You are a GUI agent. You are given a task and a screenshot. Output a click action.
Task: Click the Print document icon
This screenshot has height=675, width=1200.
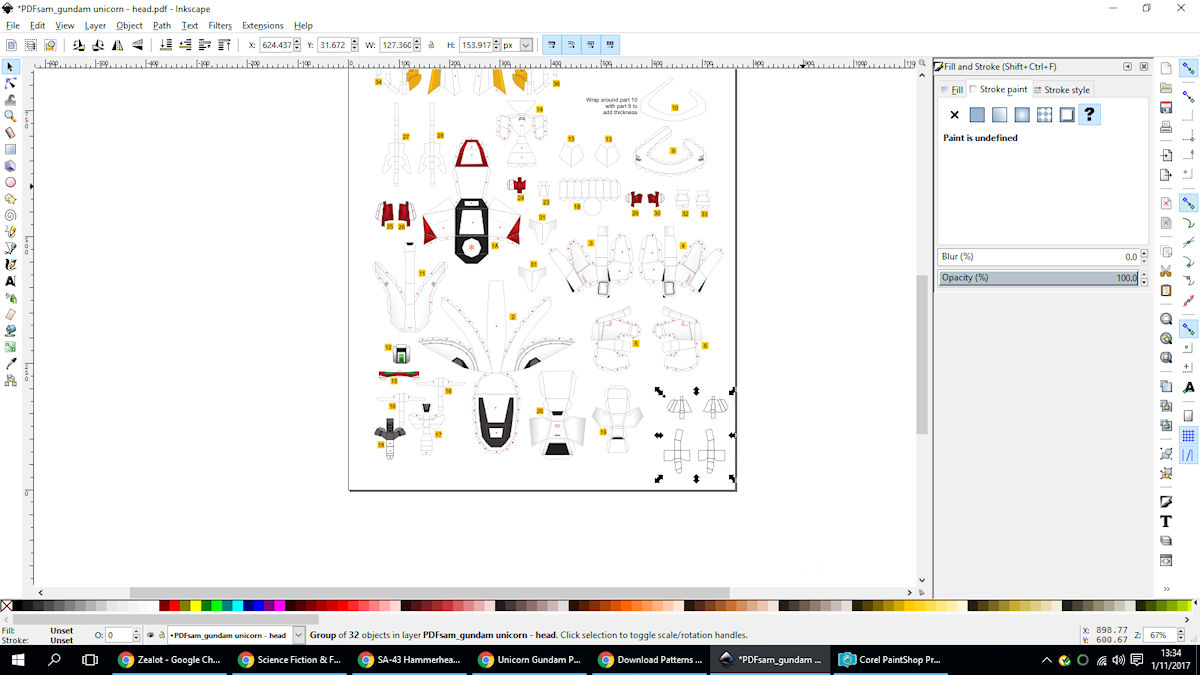tap(1166, 128)
